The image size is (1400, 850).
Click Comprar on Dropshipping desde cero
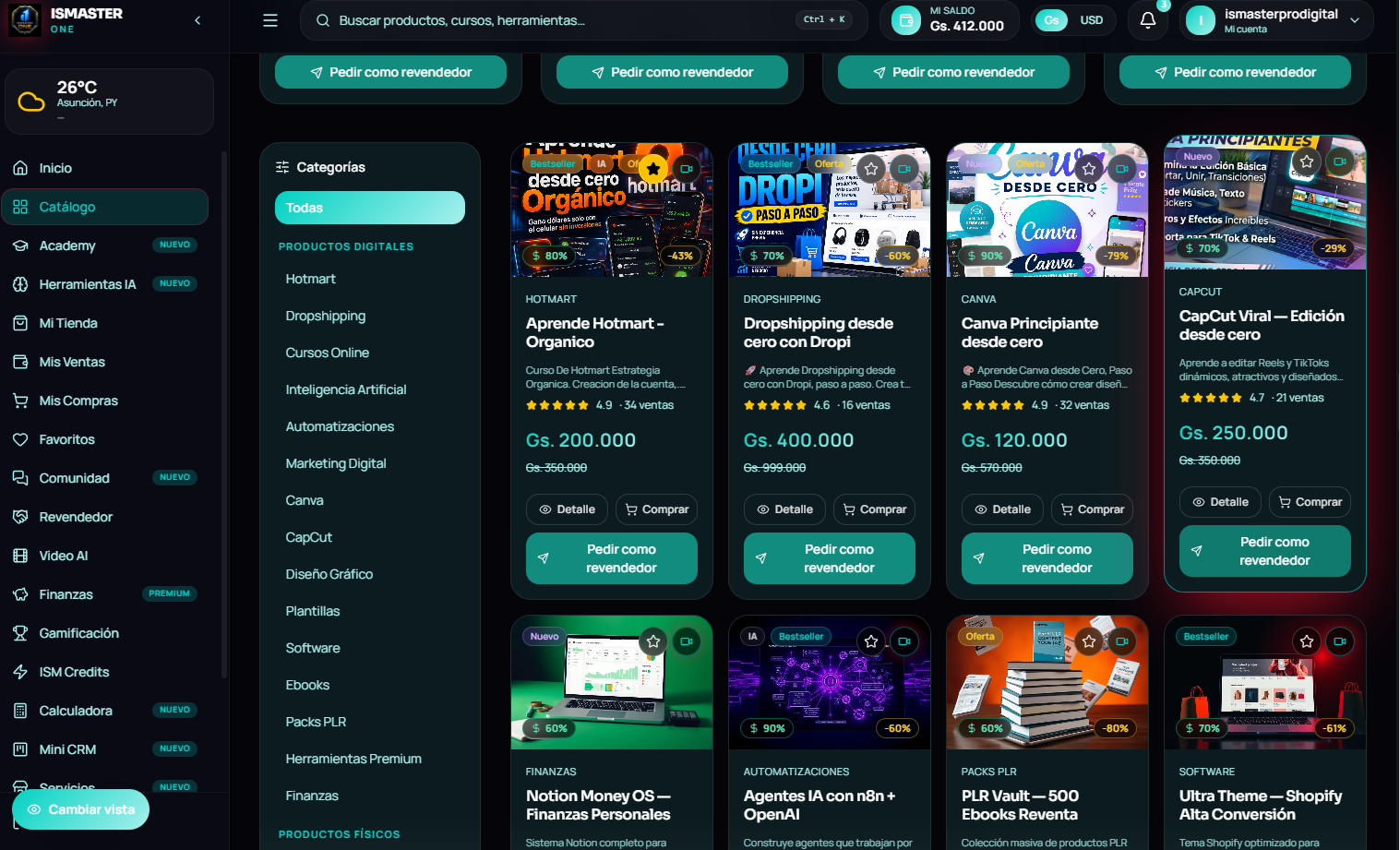tap(874, 509)
